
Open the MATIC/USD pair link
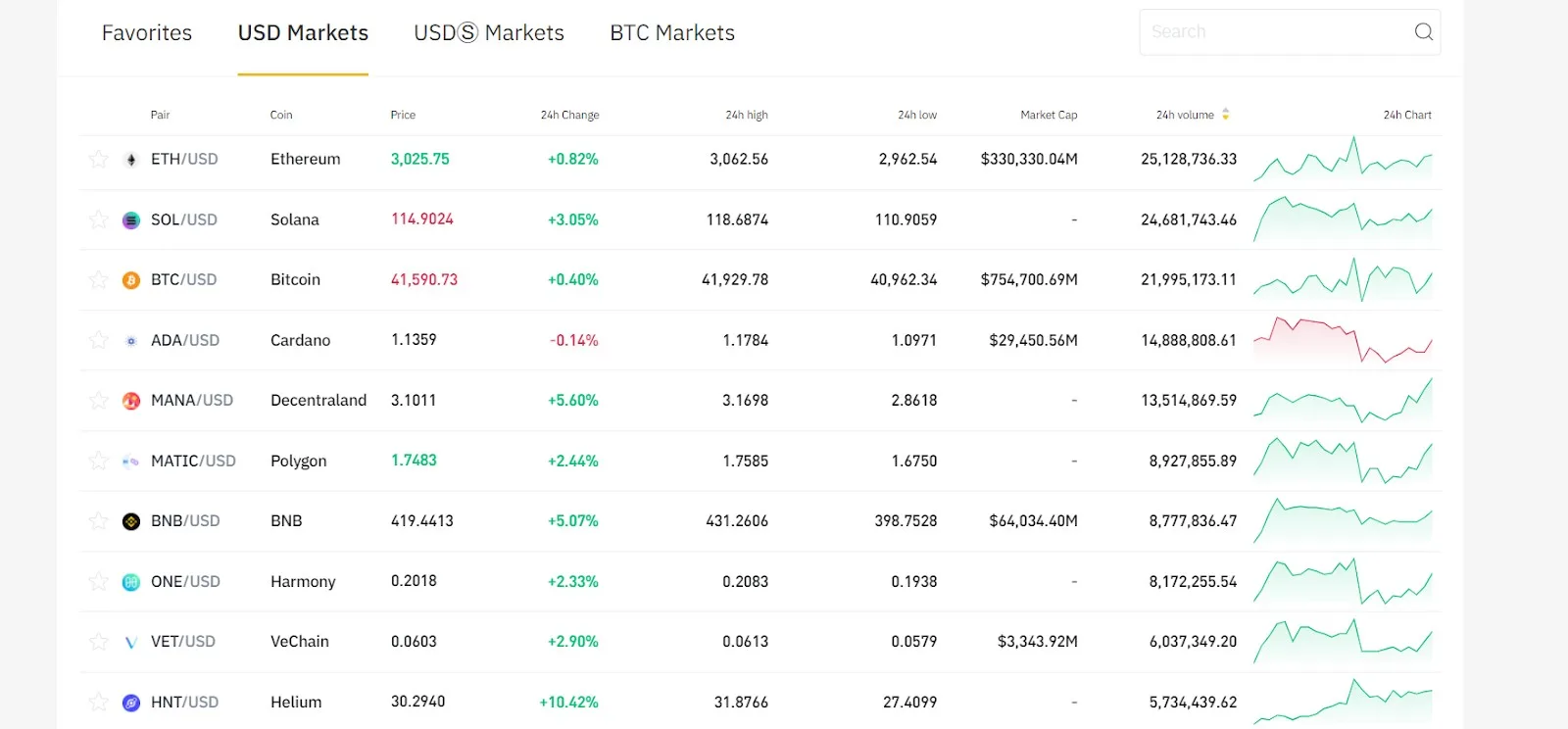(x=193, y=461)
